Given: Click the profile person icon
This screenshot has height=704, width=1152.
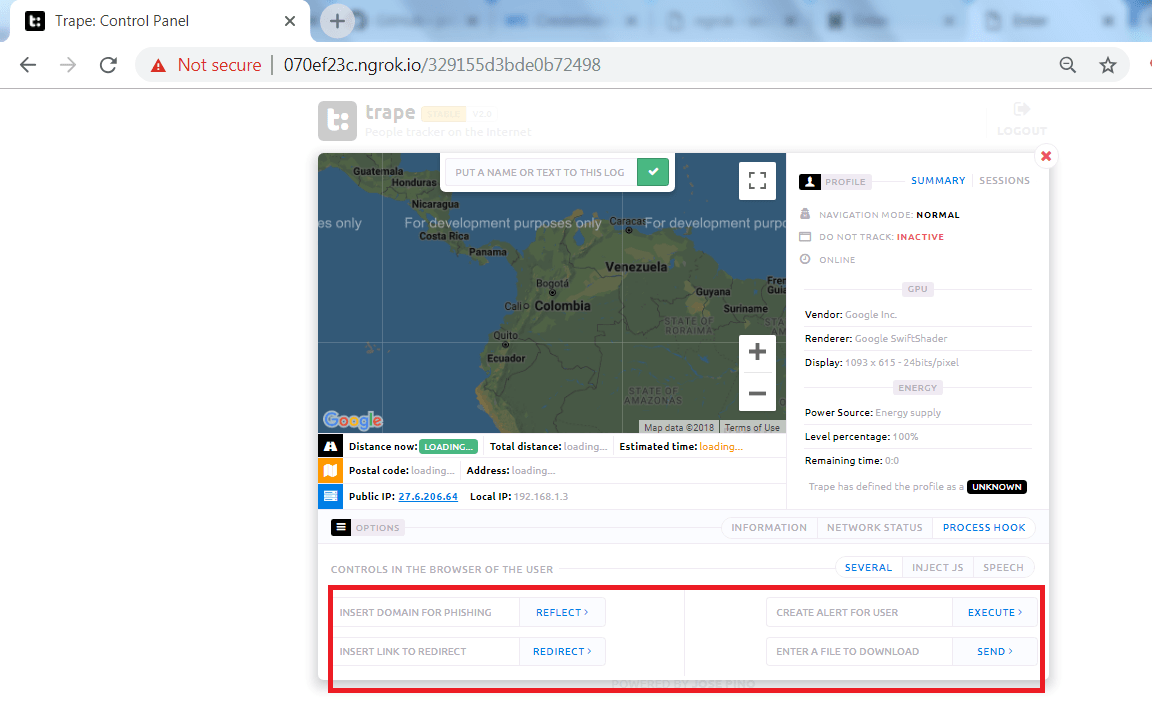Looking at the screenshot, I should tap(810, 182).
